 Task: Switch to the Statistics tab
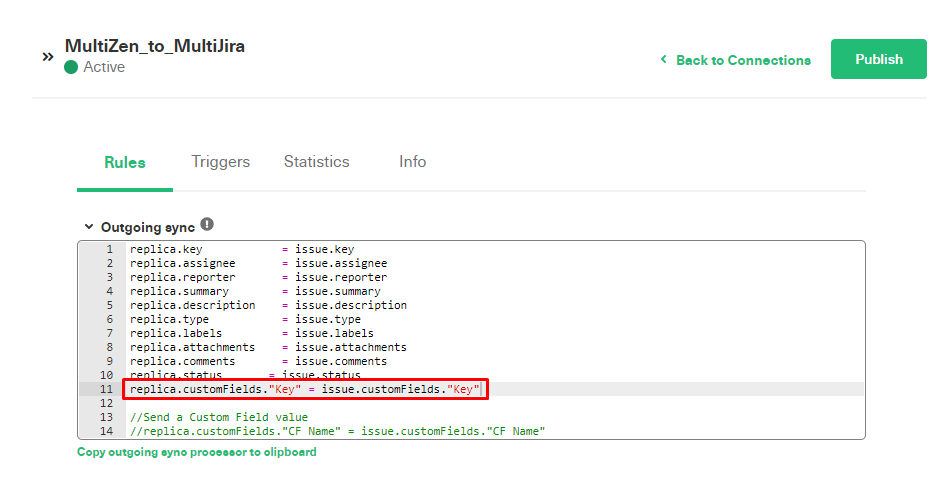coord(316,162)
